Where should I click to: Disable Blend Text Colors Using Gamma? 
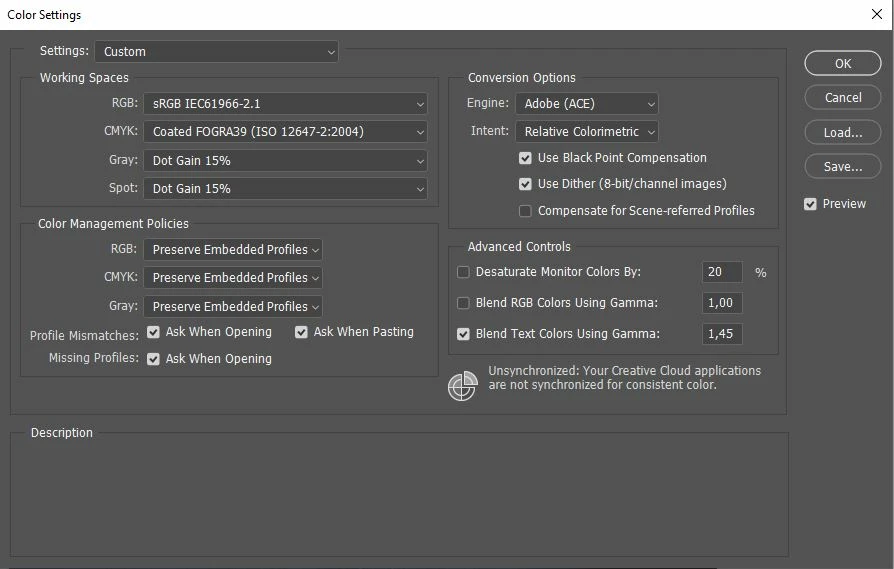tap(463, 334)
